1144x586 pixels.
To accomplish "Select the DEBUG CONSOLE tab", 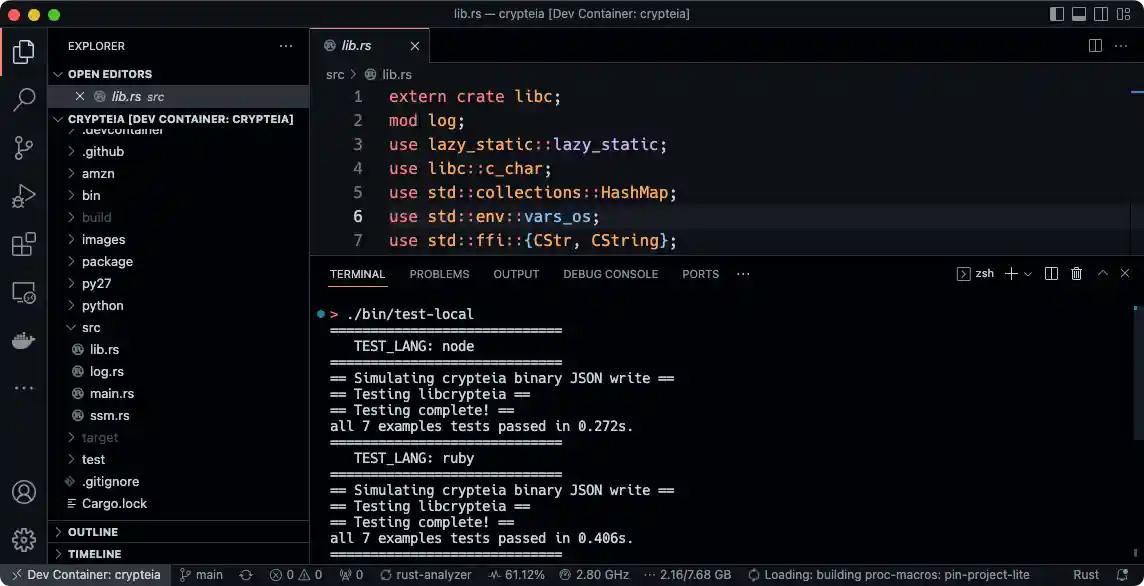I will (x=611, y=273).
